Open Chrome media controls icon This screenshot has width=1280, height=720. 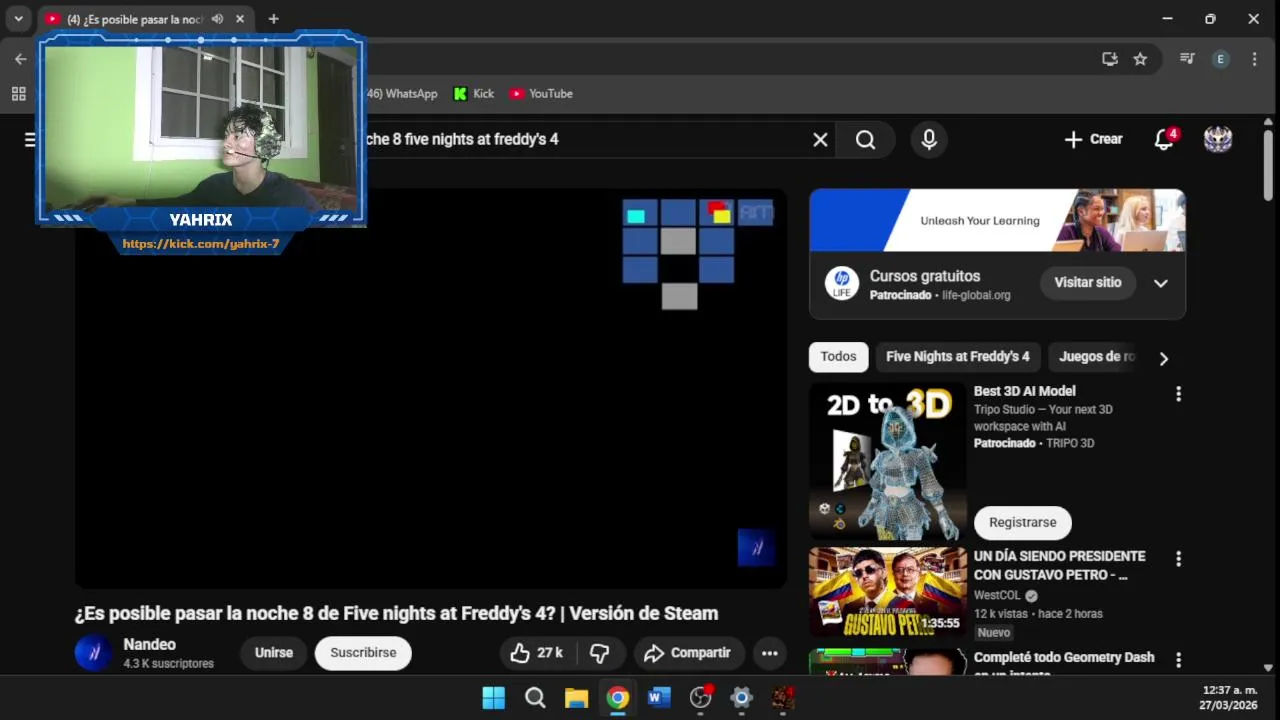1187,59
